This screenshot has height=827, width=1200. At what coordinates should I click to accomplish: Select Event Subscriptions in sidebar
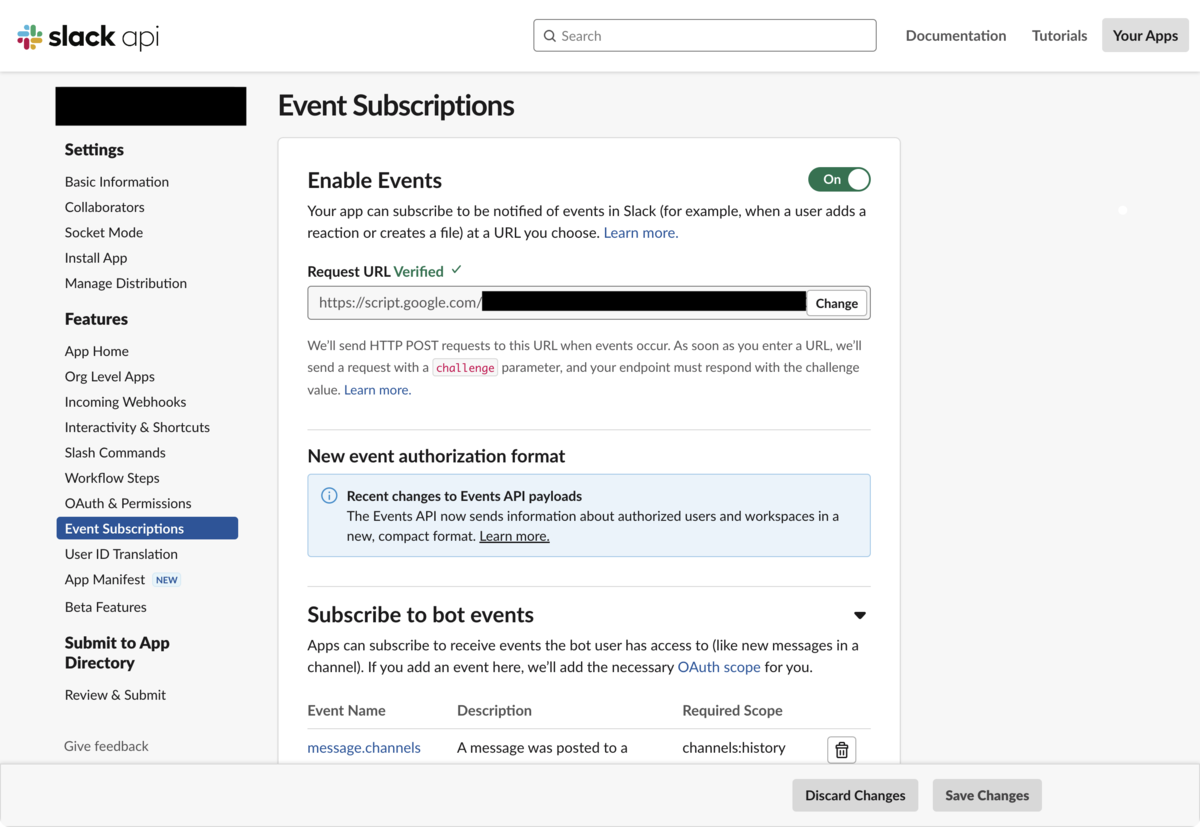click(147, 528)
